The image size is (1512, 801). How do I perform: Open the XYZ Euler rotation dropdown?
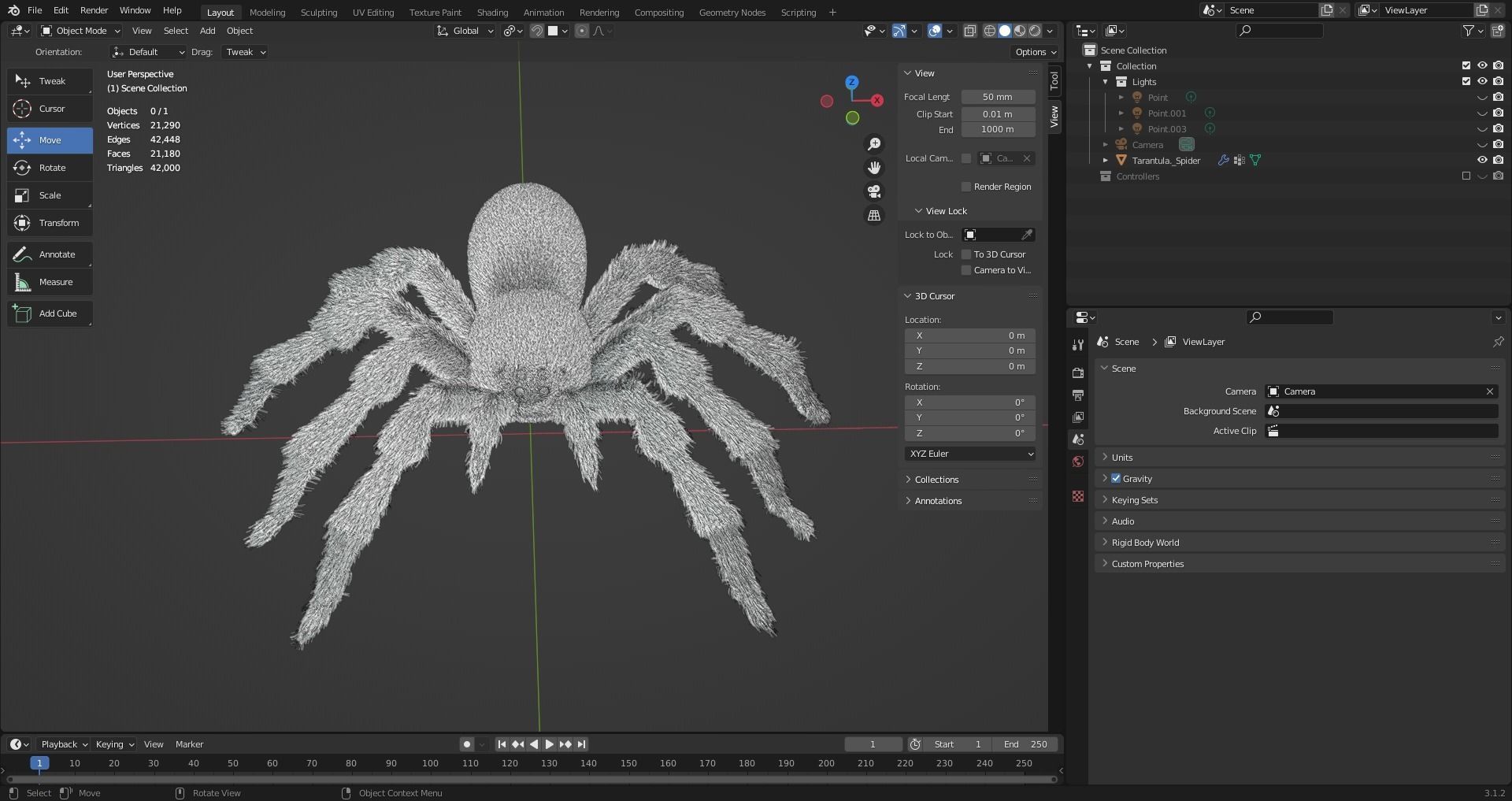tap(970, 454)
